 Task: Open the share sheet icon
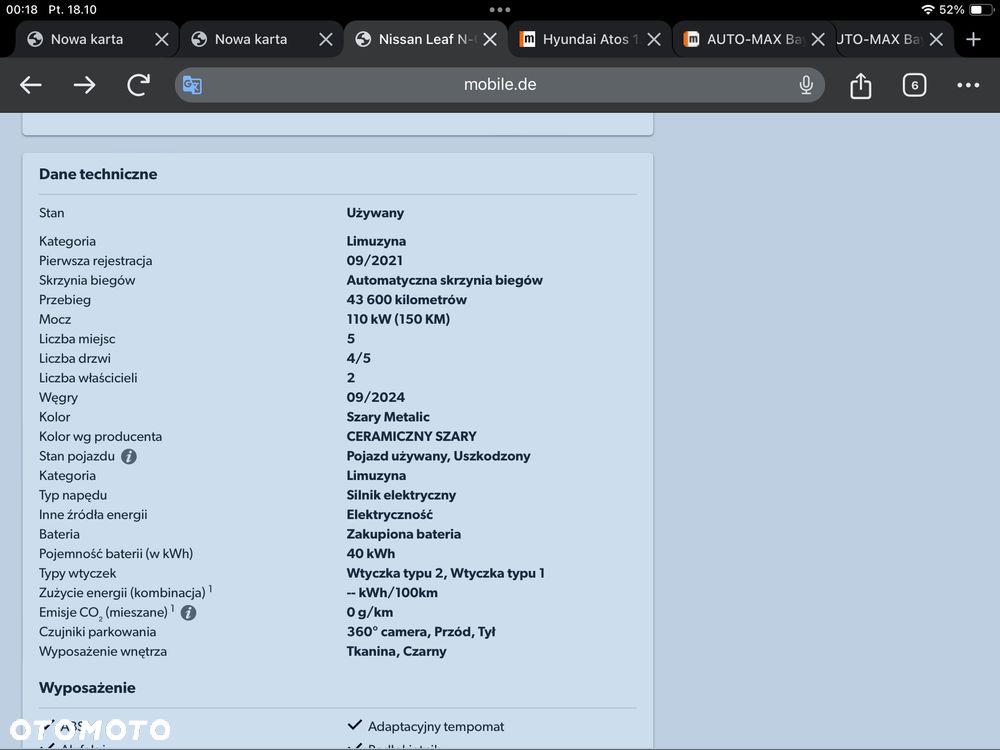[x=860, y=85]
